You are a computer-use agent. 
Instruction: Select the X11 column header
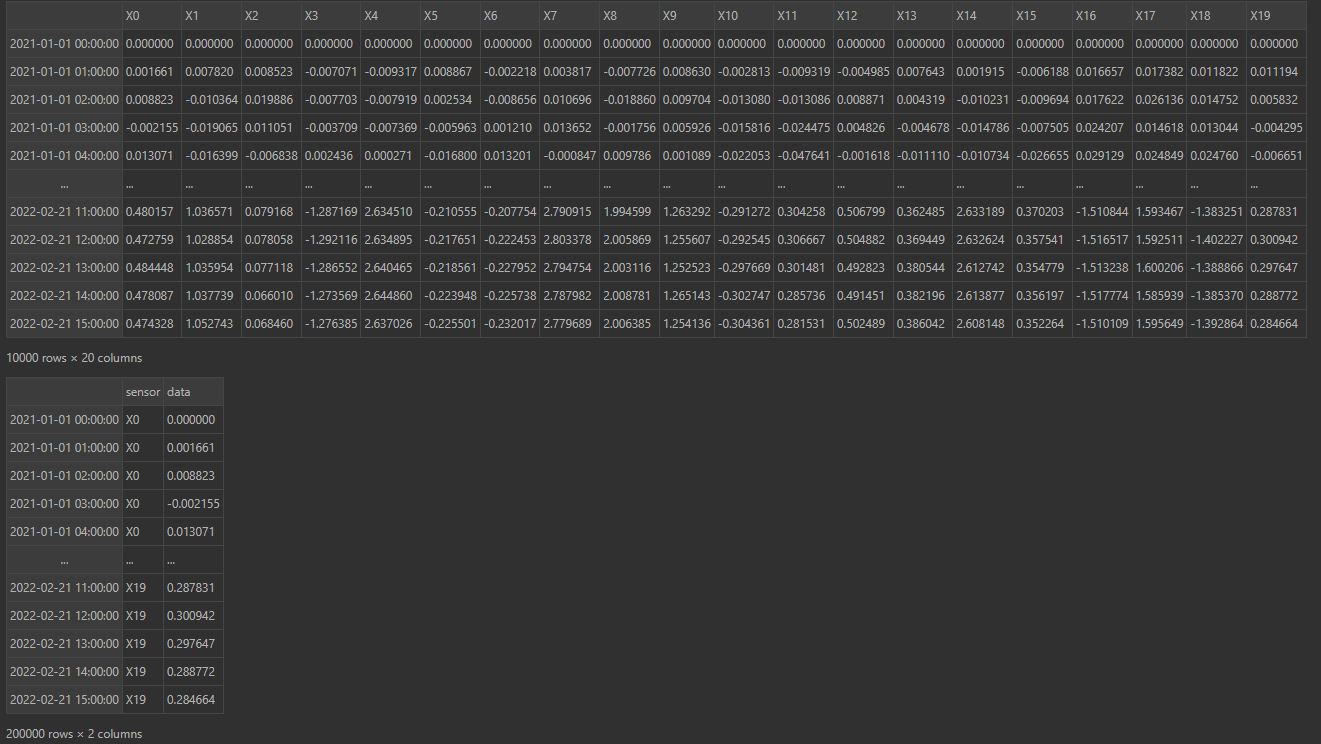[x=803, y=16]
